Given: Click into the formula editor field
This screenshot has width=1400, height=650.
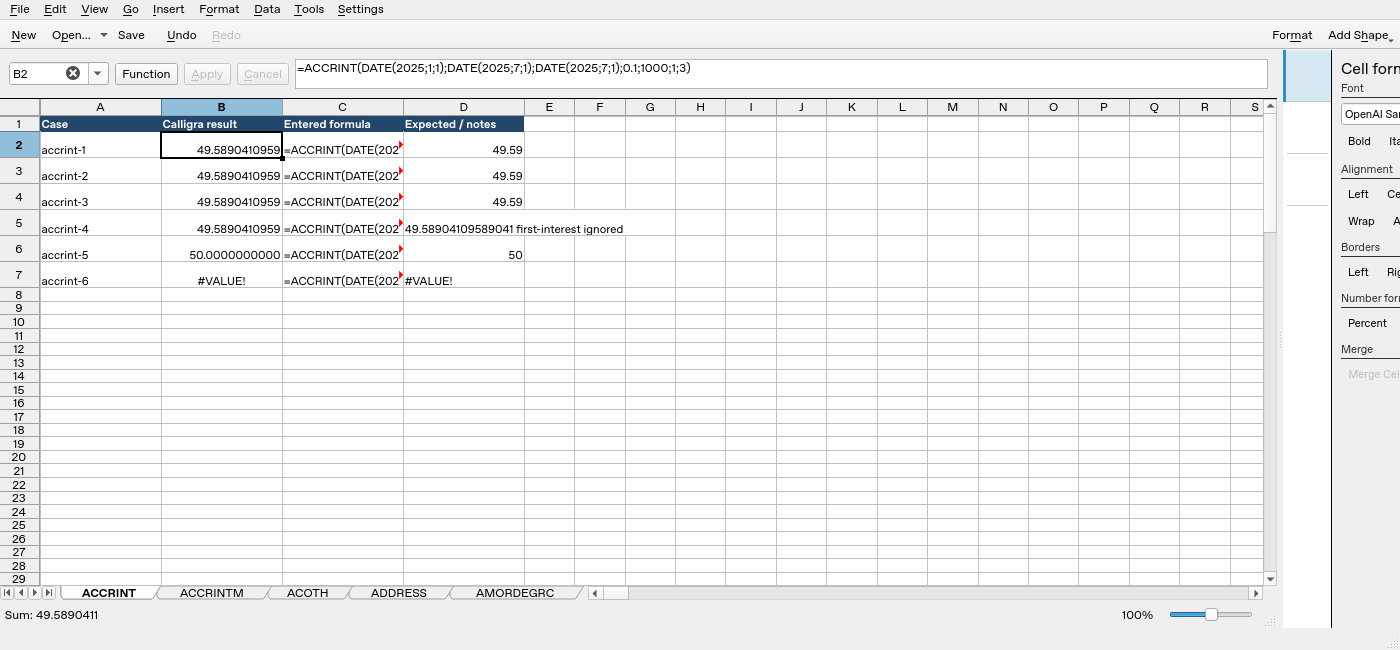Looking at the screenshot, I should pyautogui.click(x=780, y=73).
